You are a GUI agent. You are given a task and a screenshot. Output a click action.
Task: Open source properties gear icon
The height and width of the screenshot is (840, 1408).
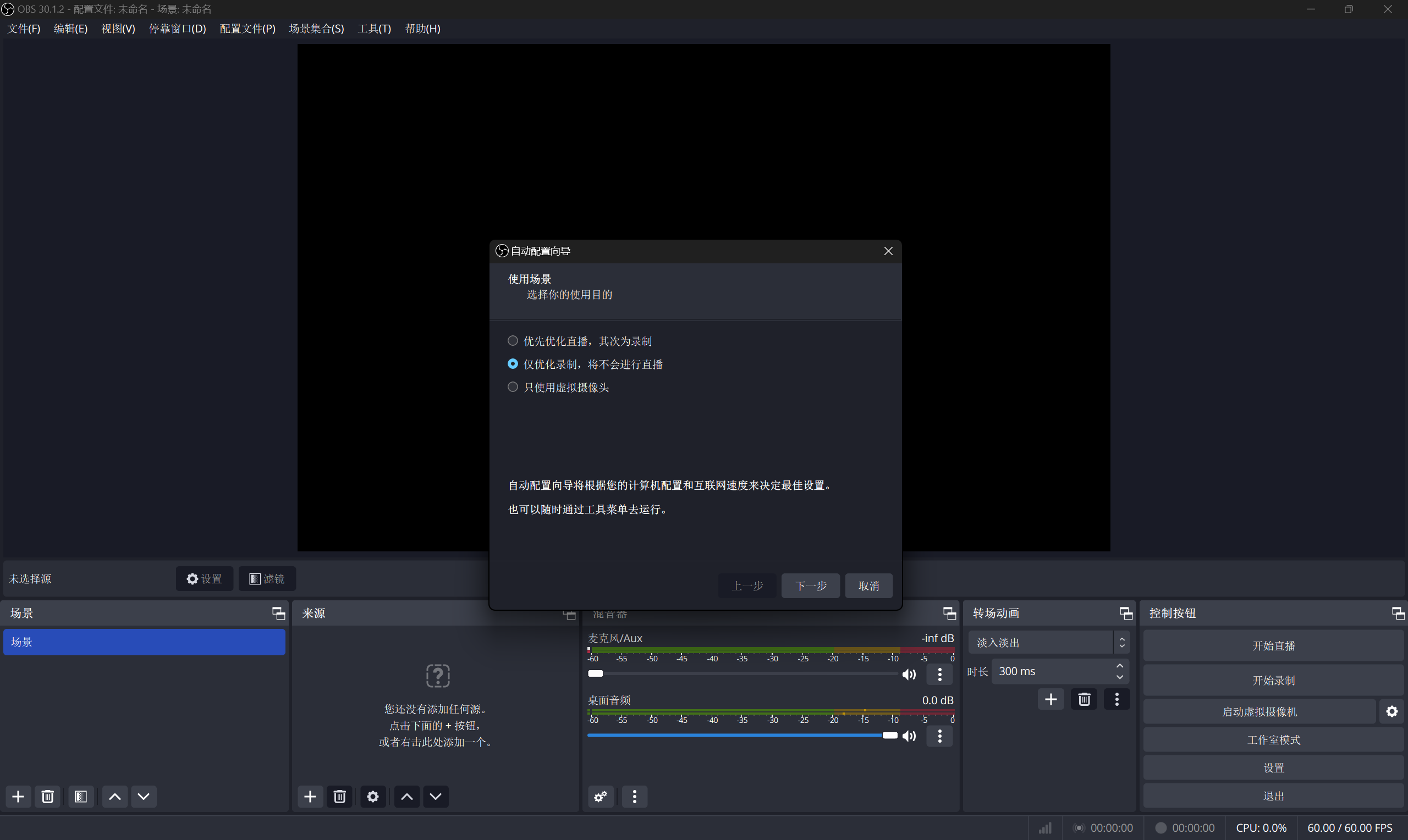tap(372, 797)
